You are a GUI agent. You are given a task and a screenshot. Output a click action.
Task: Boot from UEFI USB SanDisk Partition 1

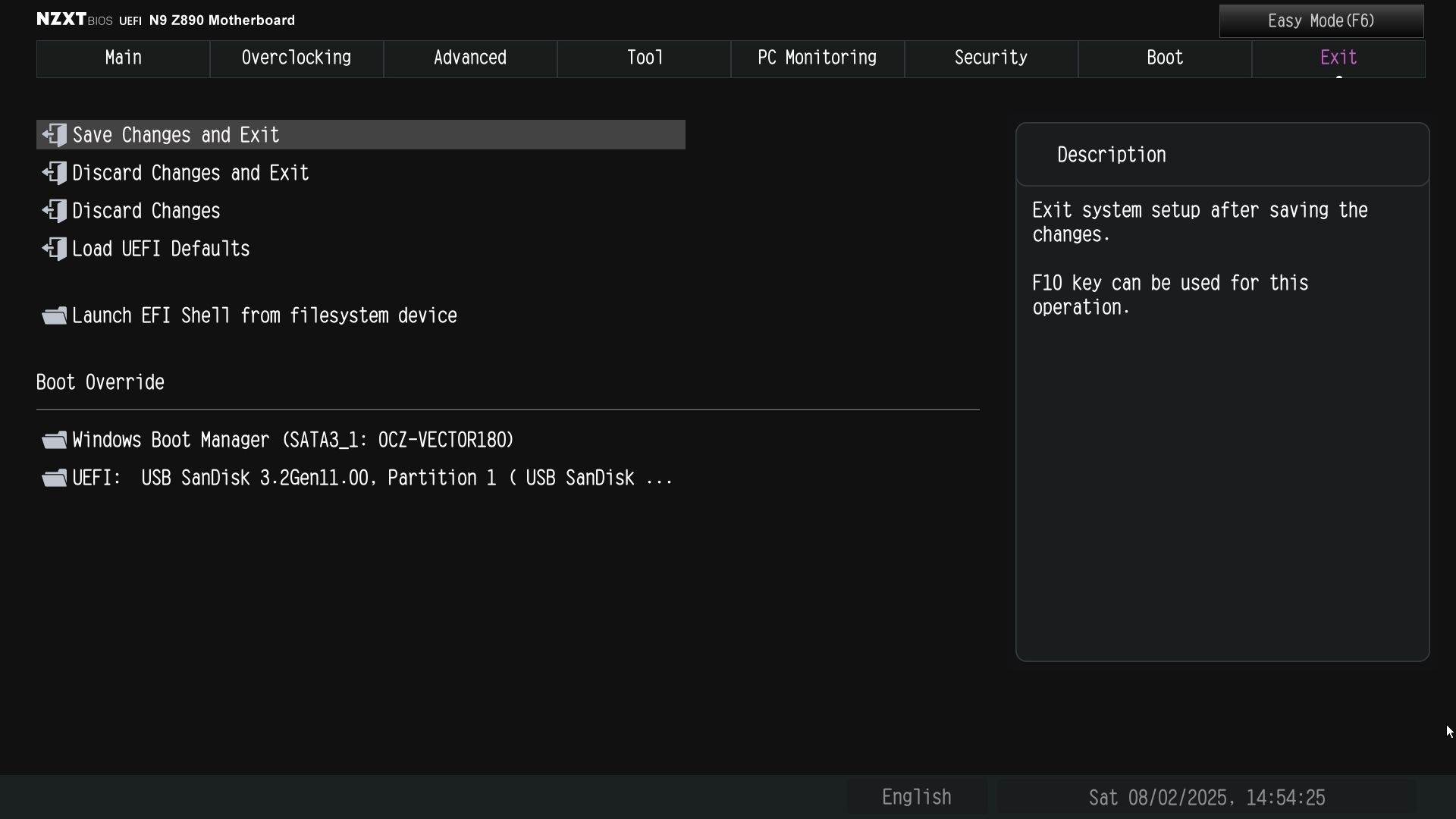click(x=361, y=478)
